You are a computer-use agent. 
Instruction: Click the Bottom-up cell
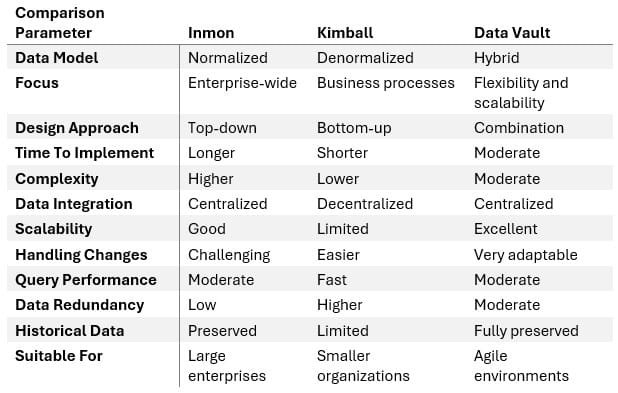(354, 128)
